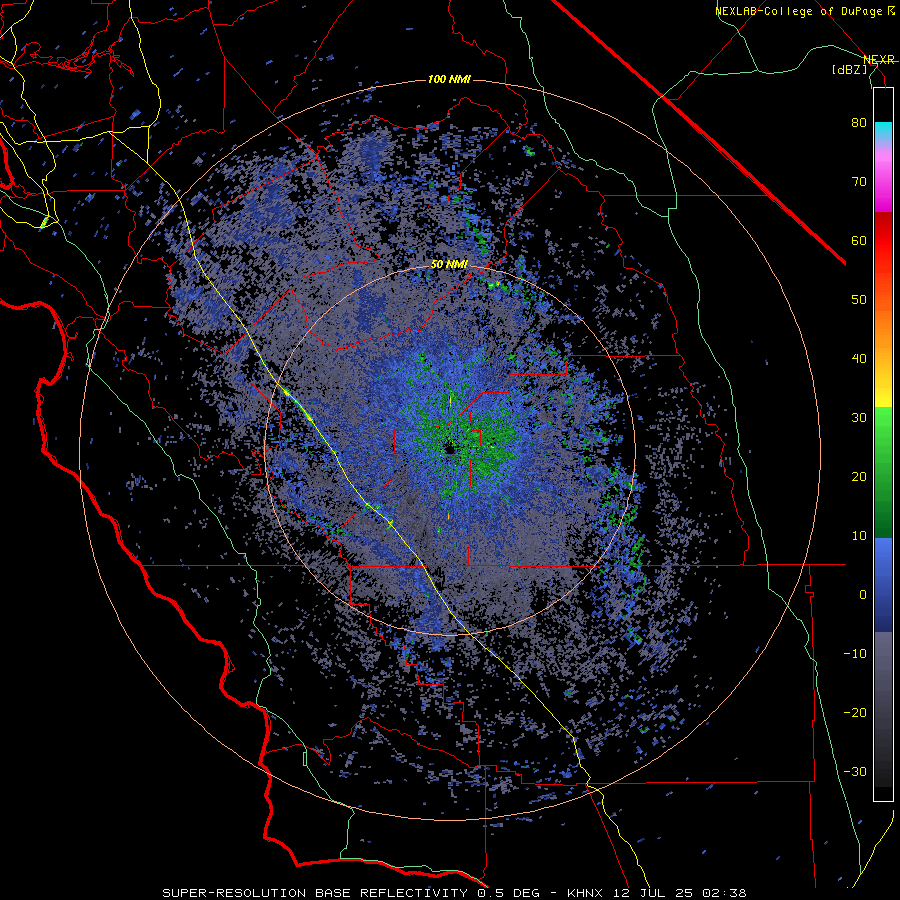Click the -30 tick label on the dBZ scale

855,771
